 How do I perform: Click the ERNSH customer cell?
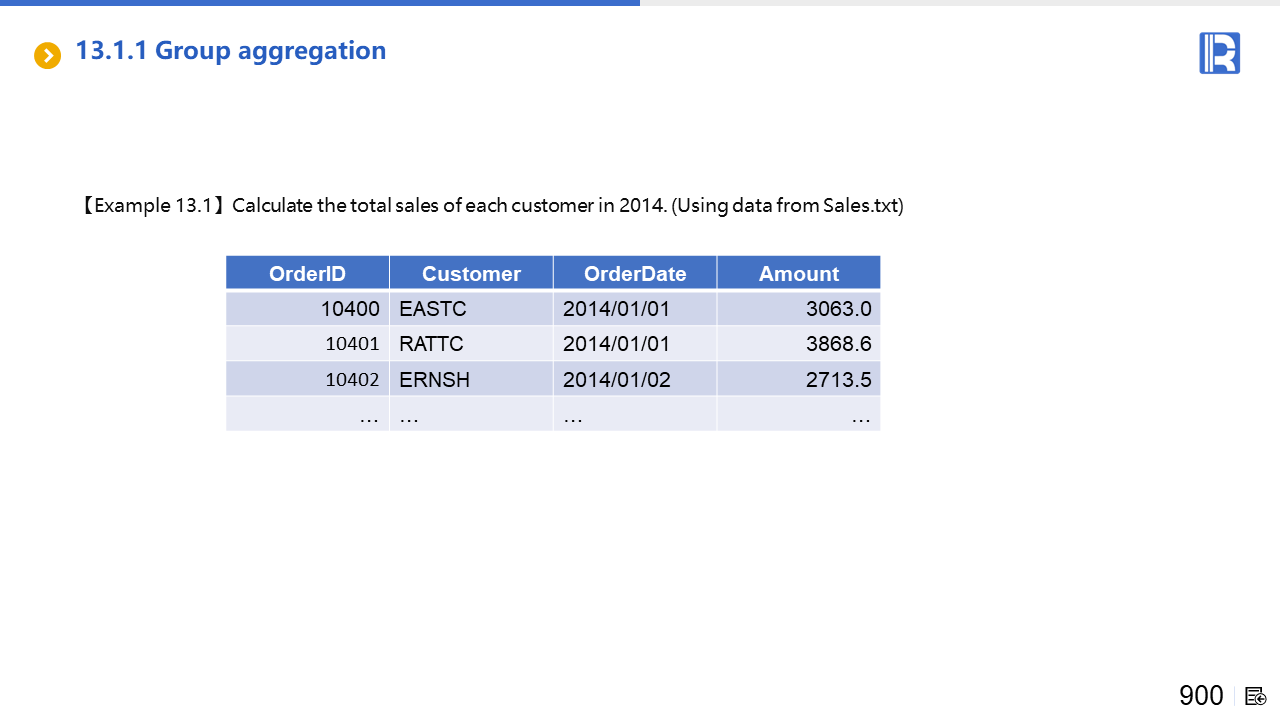coord(471,380)
